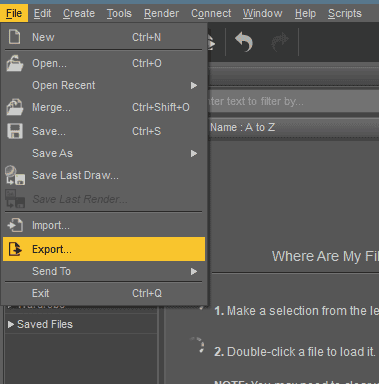This screenshot has width=379, height=384.
Task: Choose Import... from the File menu
Action: tap(104, 225)
